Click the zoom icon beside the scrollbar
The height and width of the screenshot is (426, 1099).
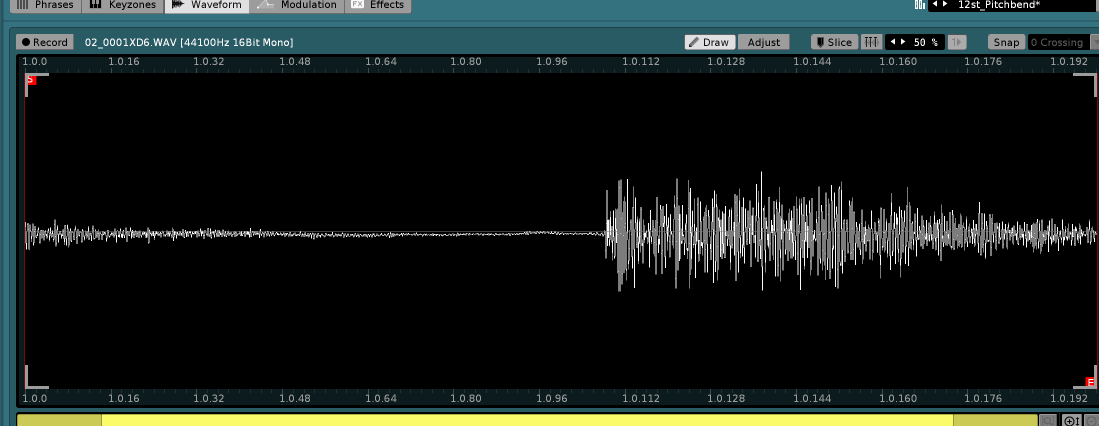point(1069,421)
